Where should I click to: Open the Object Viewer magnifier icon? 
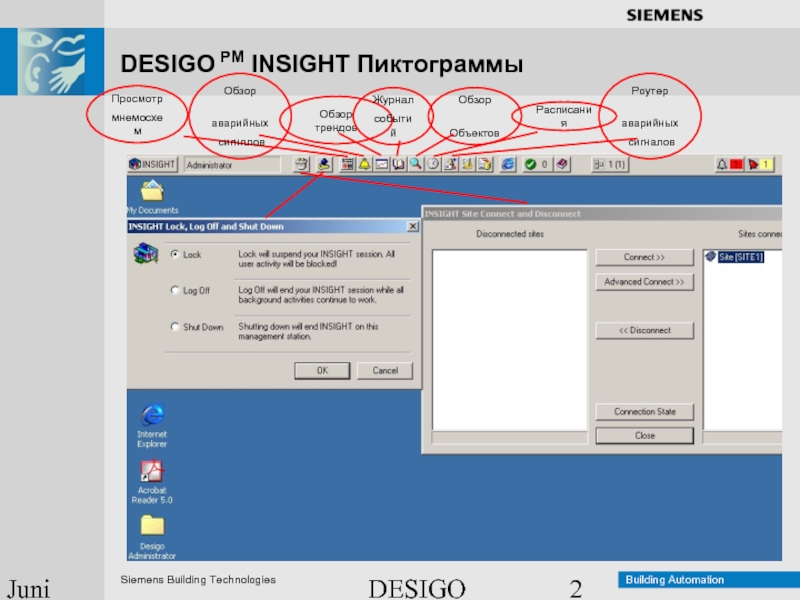click(416, 164)
